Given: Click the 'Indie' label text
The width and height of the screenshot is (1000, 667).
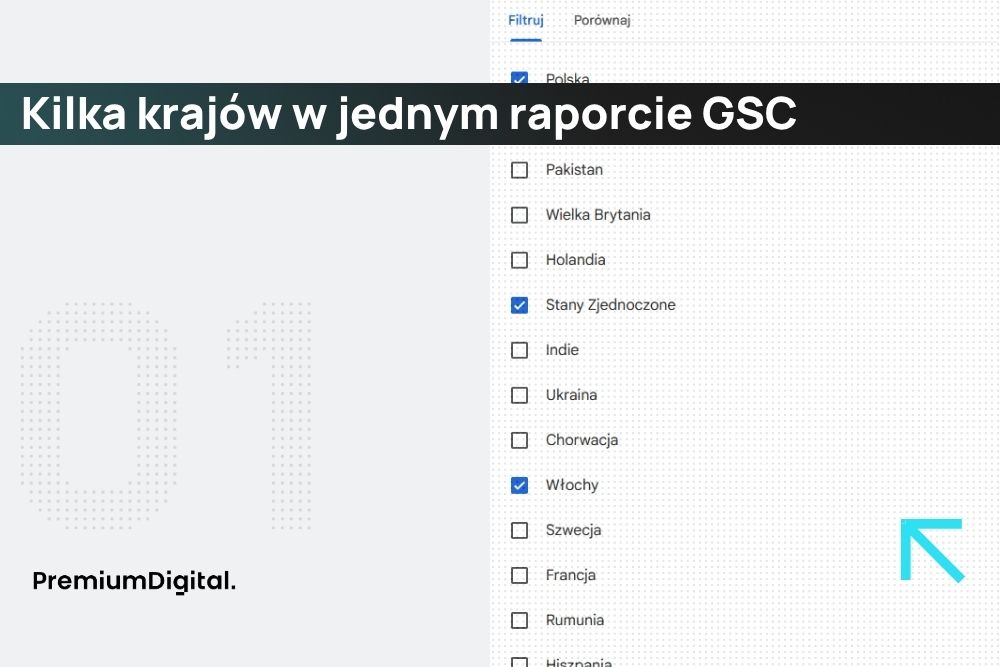Looking at the screenshot, I should click(562, 349).
